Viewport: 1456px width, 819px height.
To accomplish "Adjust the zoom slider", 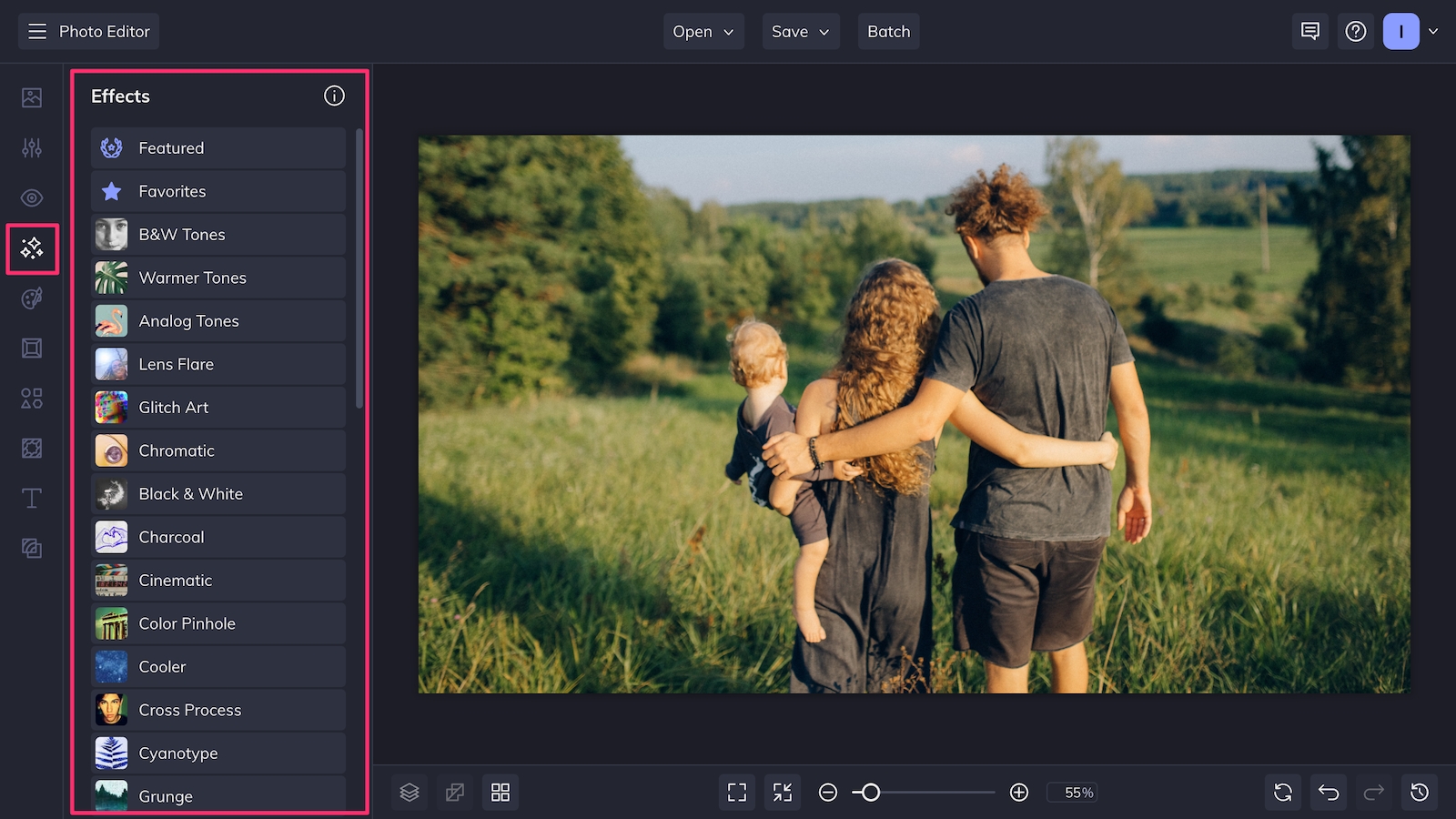I will click(869, 793).
